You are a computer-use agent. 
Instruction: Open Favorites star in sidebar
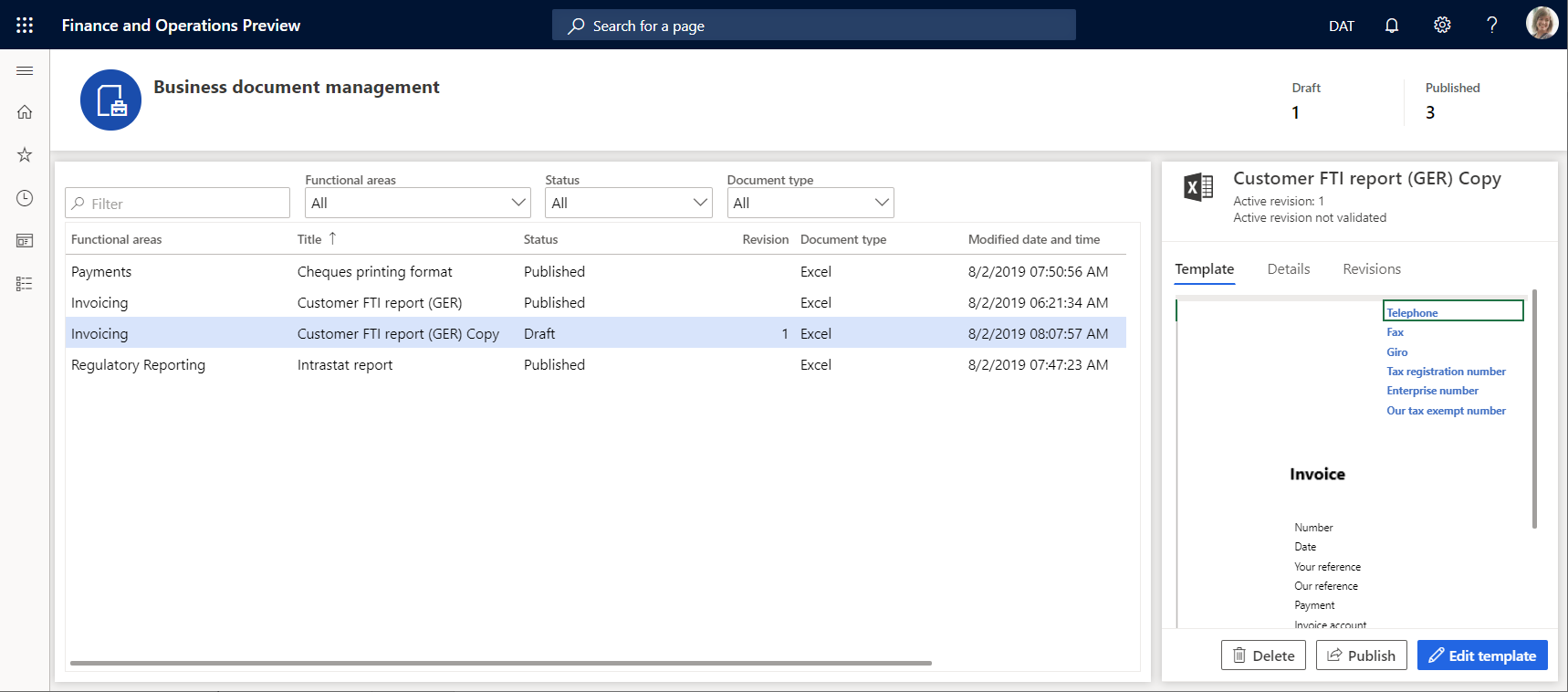pos(25,155)
